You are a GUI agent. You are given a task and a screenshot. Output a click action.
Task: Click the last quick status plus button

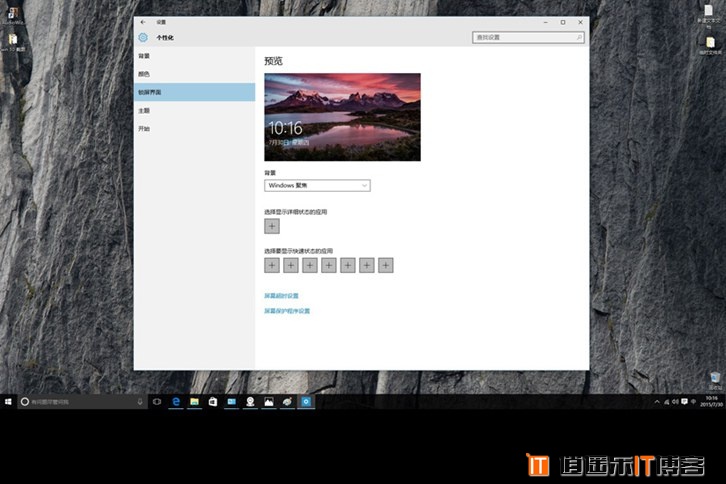tap(386, 265)
